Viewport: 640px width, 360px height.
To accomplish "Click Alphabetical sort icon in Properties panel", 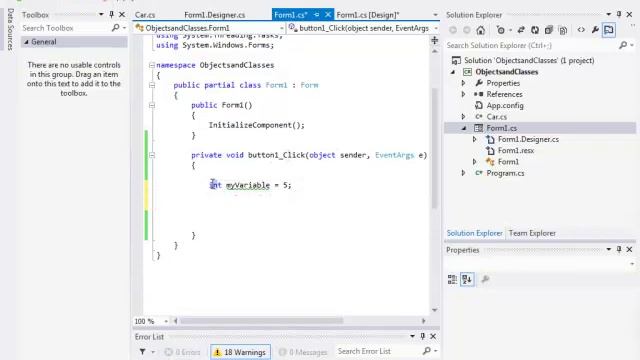I will pyautogui.click(x=467, y=279).
